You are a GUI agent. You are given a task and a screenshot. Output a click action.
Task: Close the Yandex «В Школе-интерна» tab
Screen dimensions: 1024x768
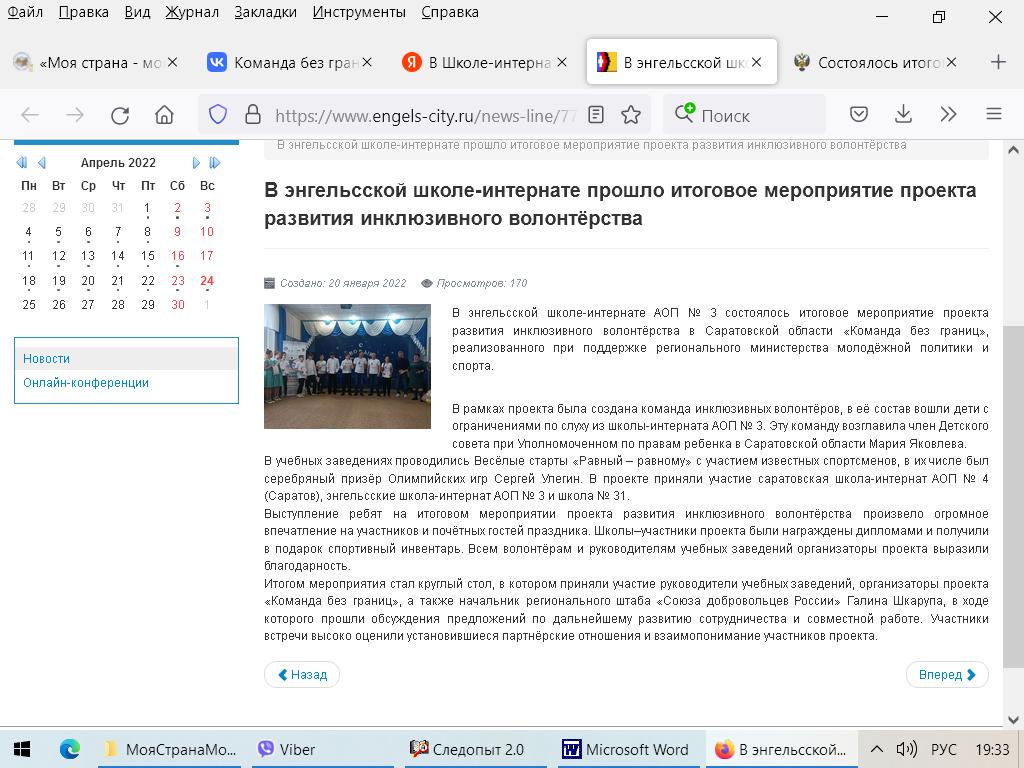click(x=562, y=62)
